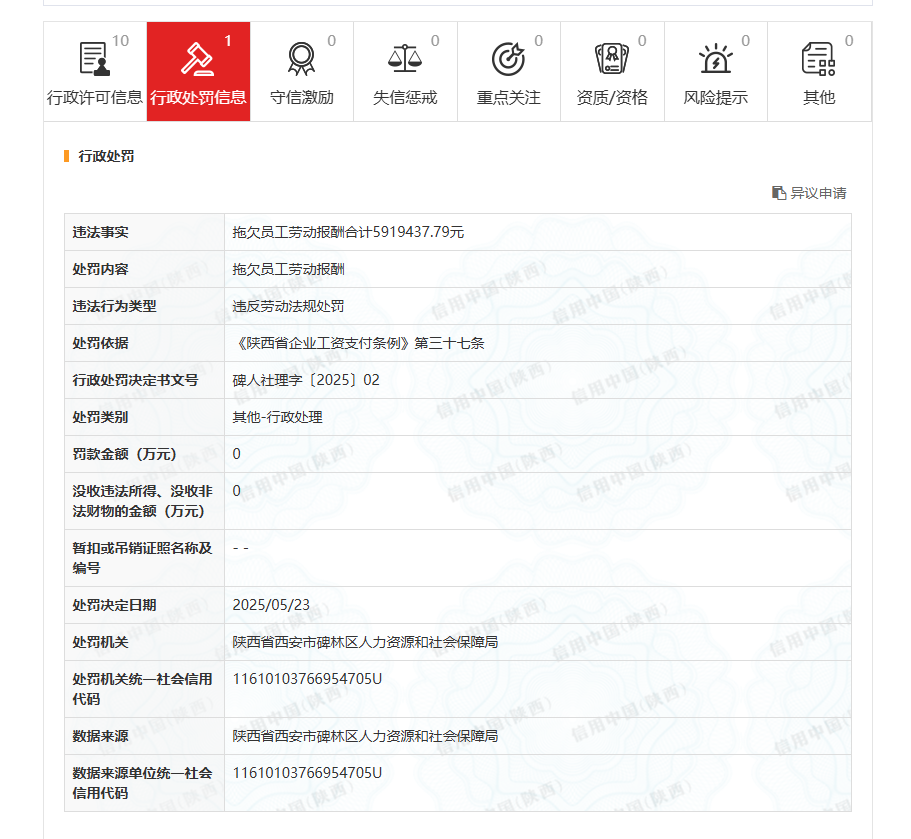Click the value 其他-行政处理
This screenshot has height=839, width=911.
(277, 417)
